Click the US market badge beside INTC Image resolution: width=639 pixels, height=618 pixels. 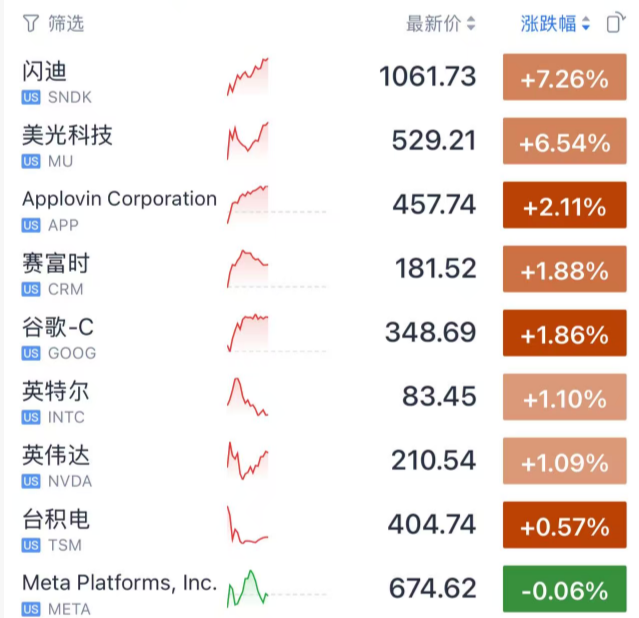point(31,417)
